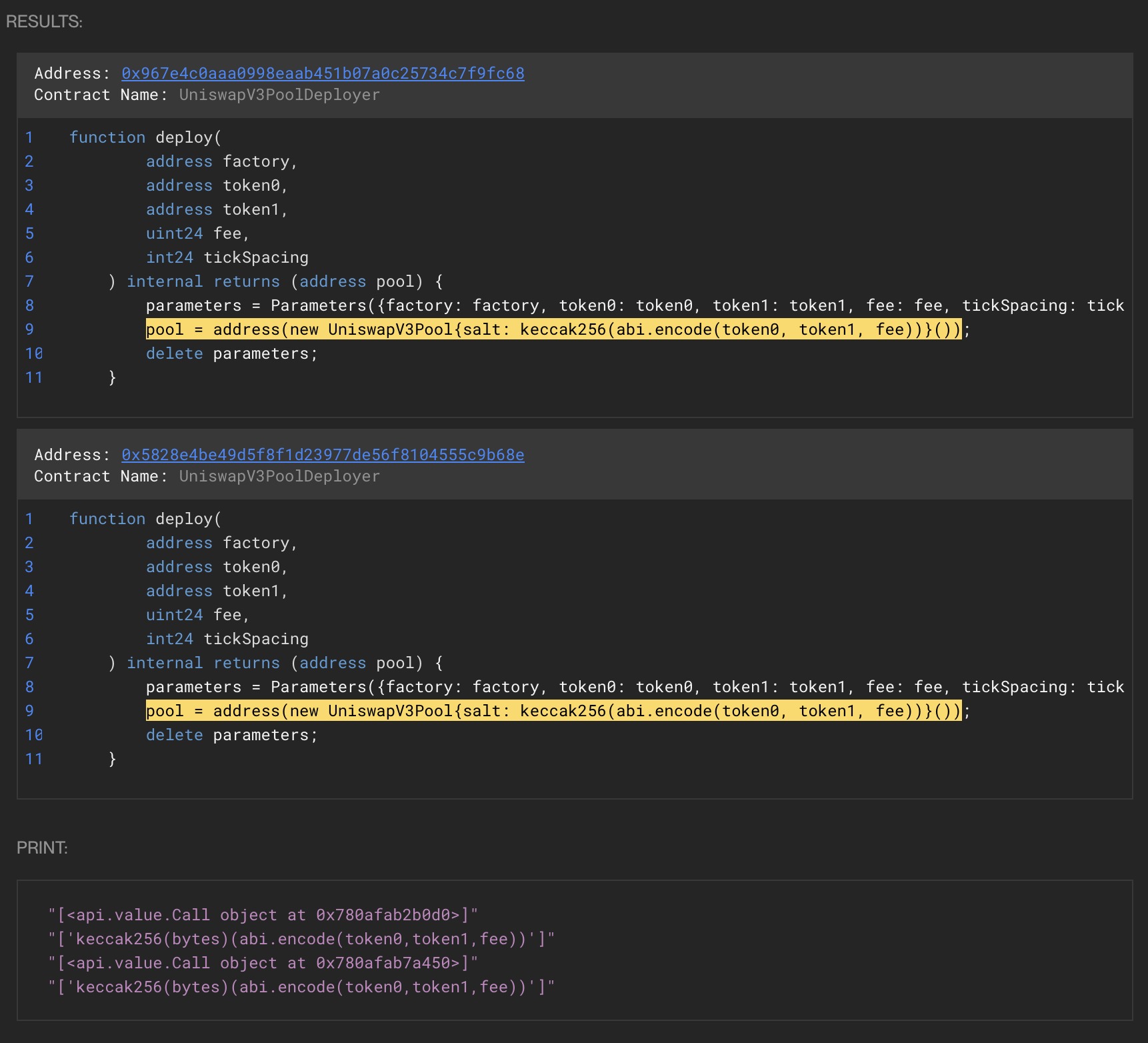Screen dimensions: 1148x1043
Task: Click the RESULTS heading
Action: [x=44, y=21]
